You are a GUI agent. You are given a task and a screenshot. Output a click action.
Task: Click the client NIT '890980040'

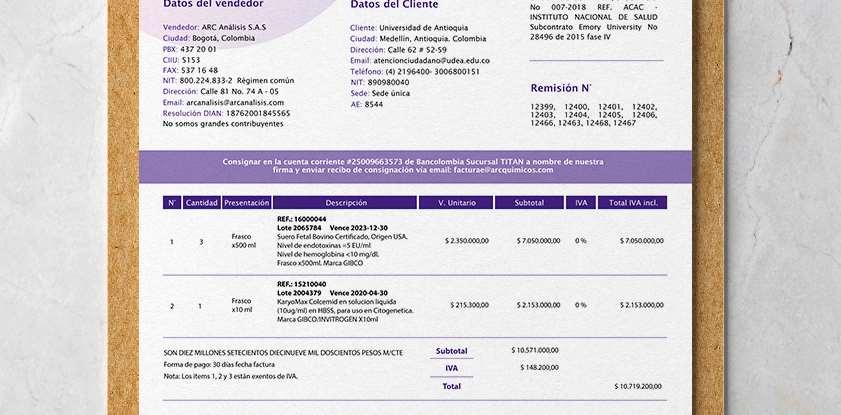click(388, 82)
